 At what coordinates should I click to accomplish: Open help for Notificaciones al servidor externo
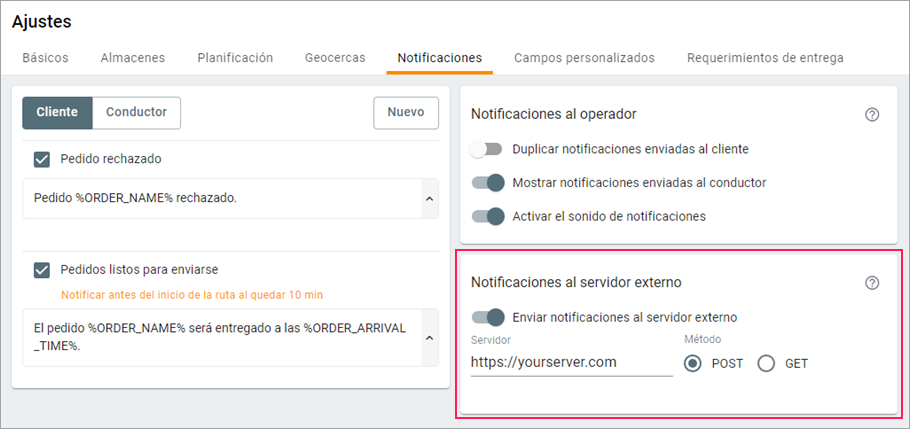(x=872, y=283)
